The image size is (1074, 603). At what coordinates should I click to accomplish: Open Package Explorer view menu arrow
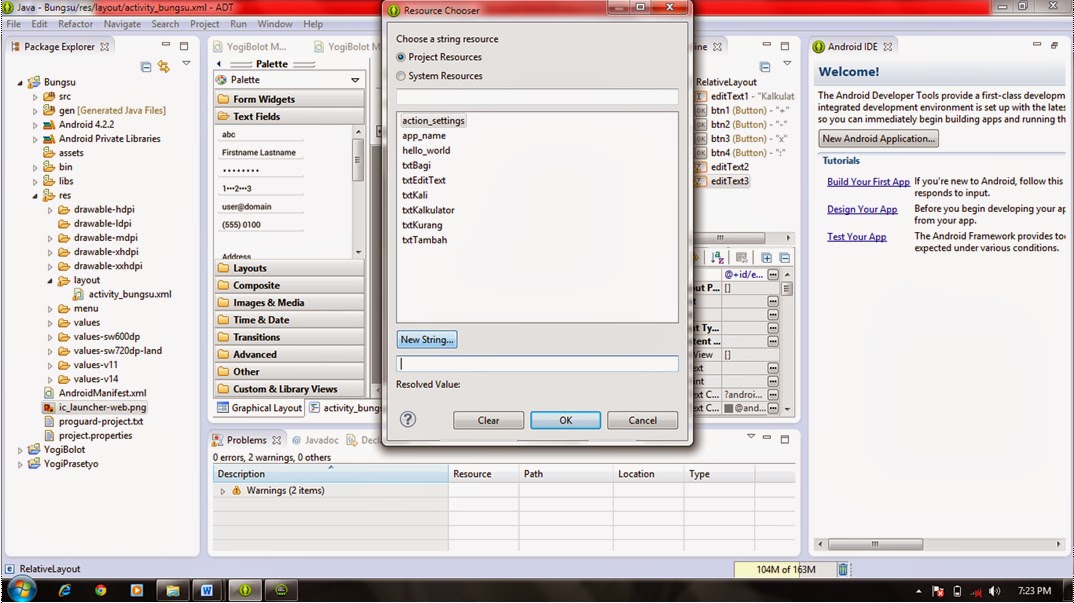point(186,64)
